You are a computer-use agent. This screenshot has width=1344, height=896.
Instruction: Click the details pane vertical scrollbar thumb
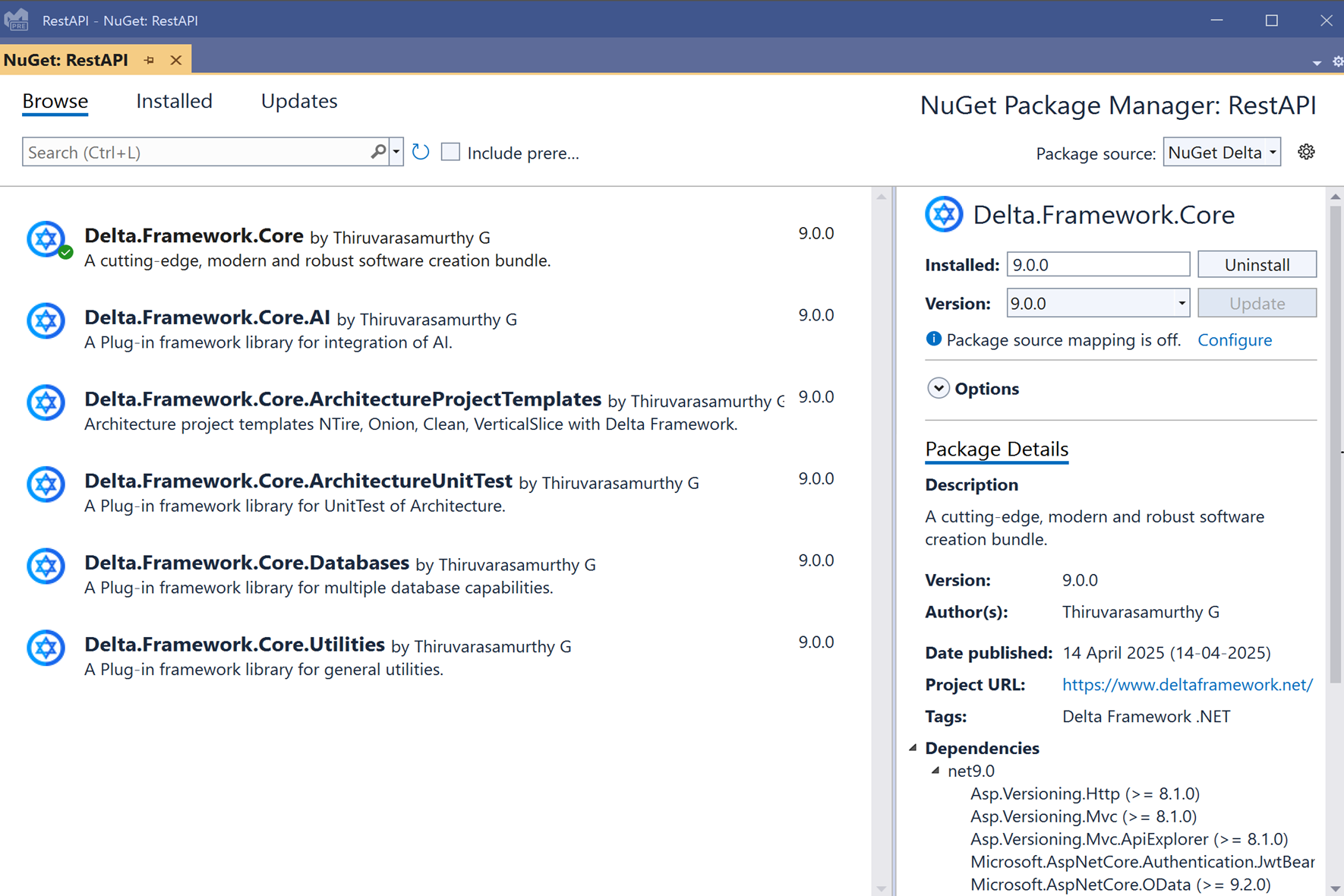coord(1336,444)
